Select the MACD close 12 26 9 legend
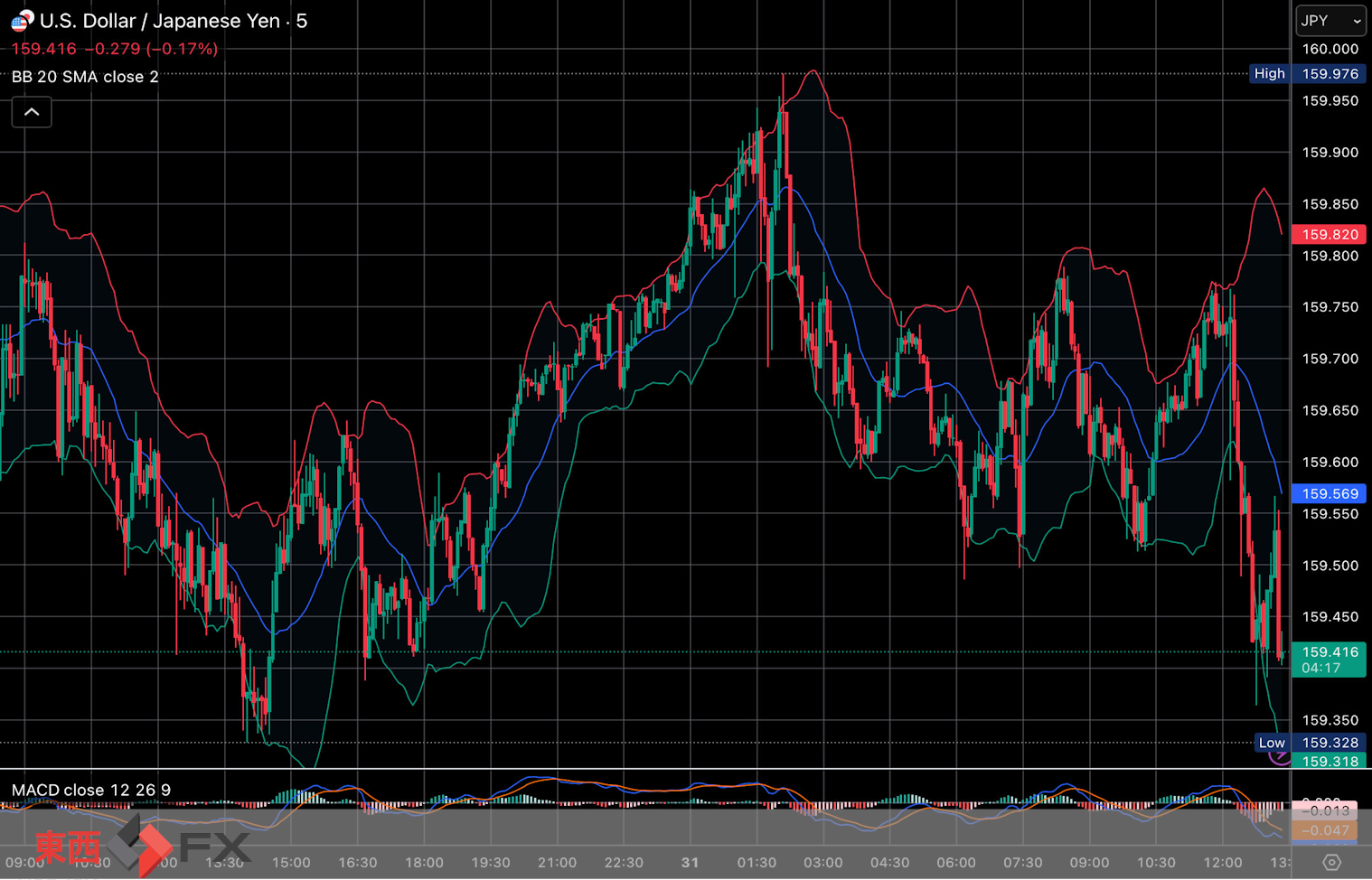Screen dimensions: 1372x880 coord(90,791)
